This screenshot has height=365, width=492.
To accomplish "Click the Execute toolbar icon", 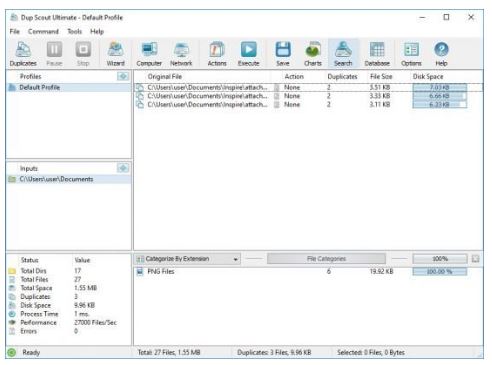I will pos(249,53).
